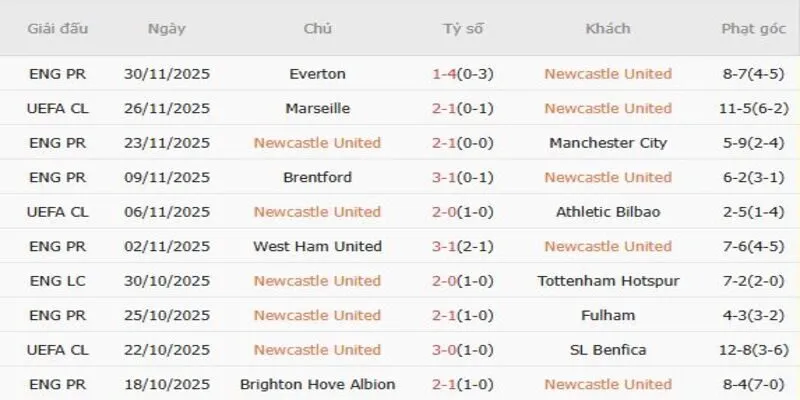The height and width of the screenshot is (400, 800).
Task: Click Newcastle United in the 30/11/2025 row
Action: (608, 74)
